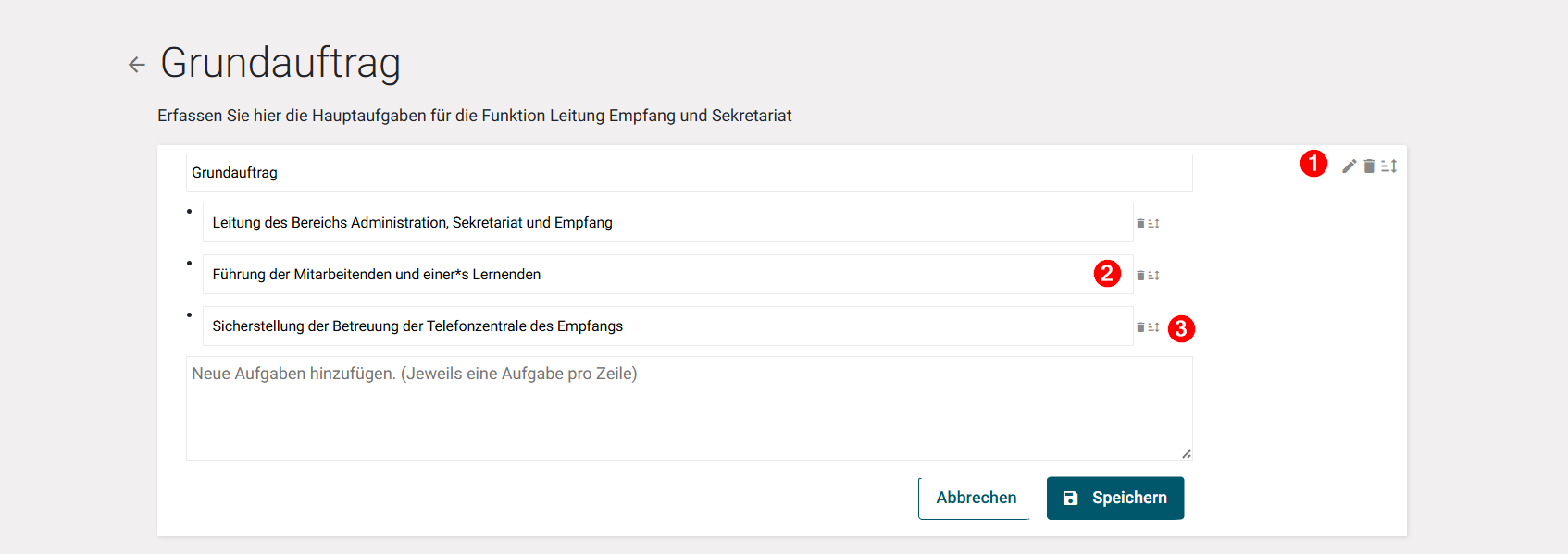Delete 'Sicherstellung der Betreuung' using its trash icon
Screen dimensions: 1568x554
pos(1141,326)
